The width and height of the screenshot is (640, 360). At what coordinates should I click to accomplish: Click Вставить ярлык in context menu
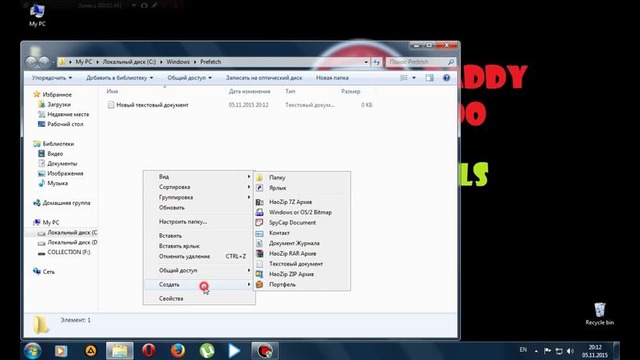coord(199,246)
